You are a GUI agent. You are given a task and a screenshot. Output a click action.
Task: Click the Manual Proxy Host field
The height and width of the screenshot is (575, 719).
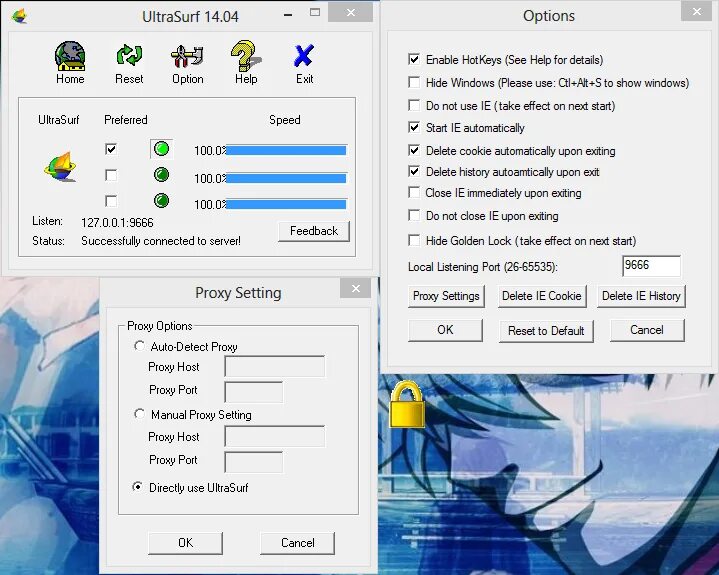(x=275, y=436)
